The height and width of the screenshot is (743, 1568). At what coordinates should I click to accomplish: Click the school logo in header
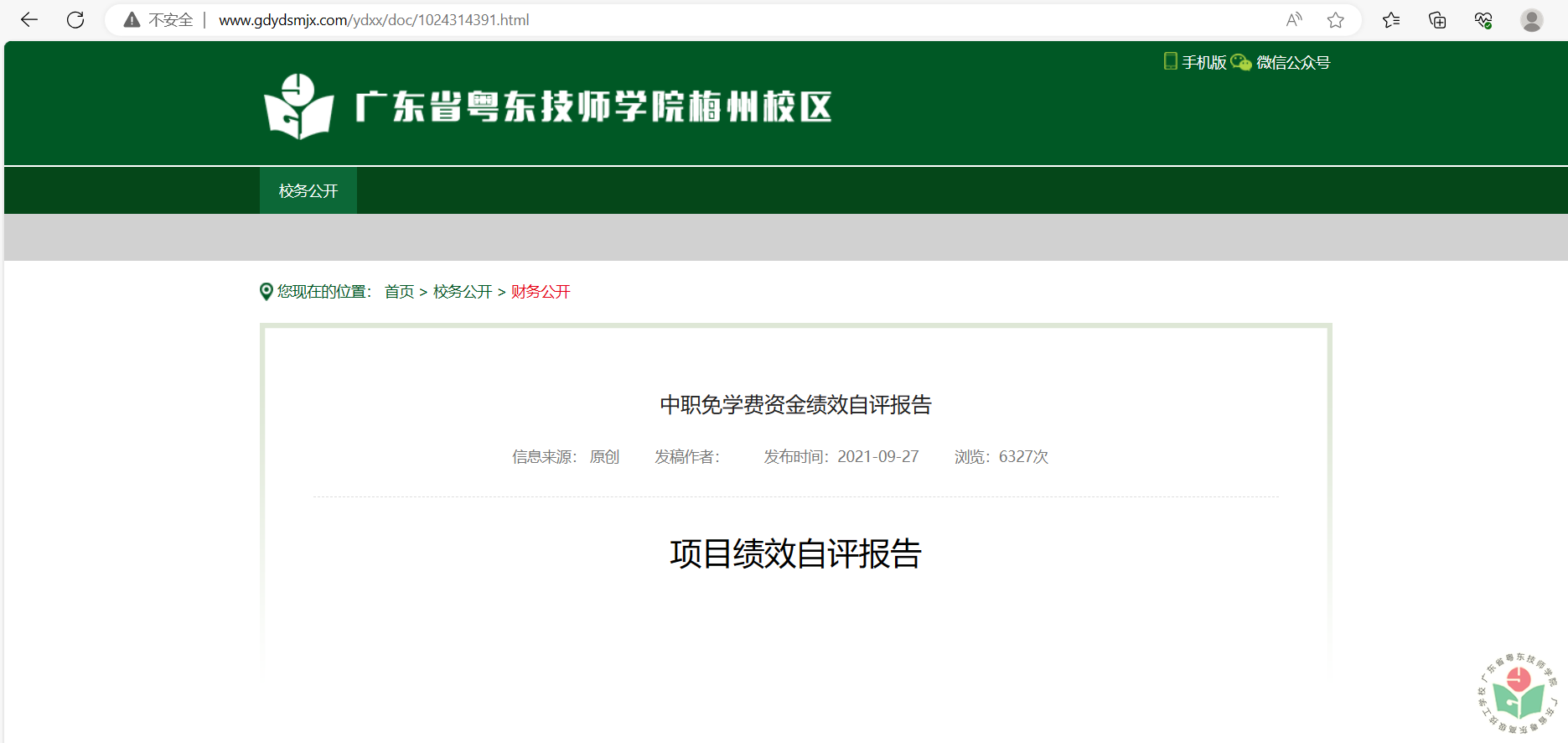tap(298, 107)
